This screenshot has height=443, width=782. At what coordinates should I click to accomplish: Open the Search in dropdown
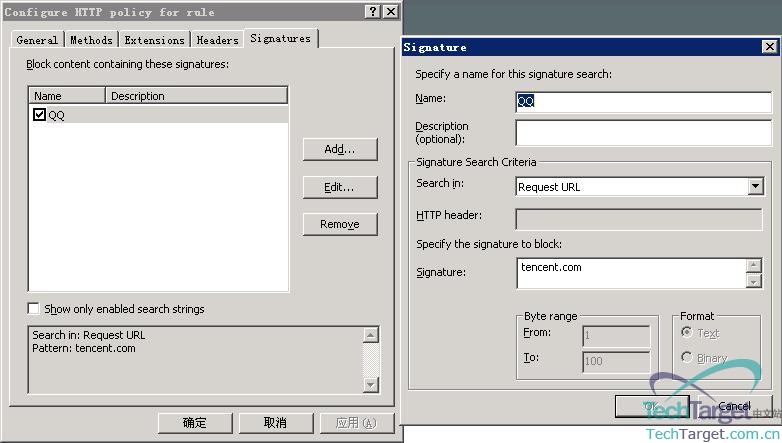click(755, 187)
